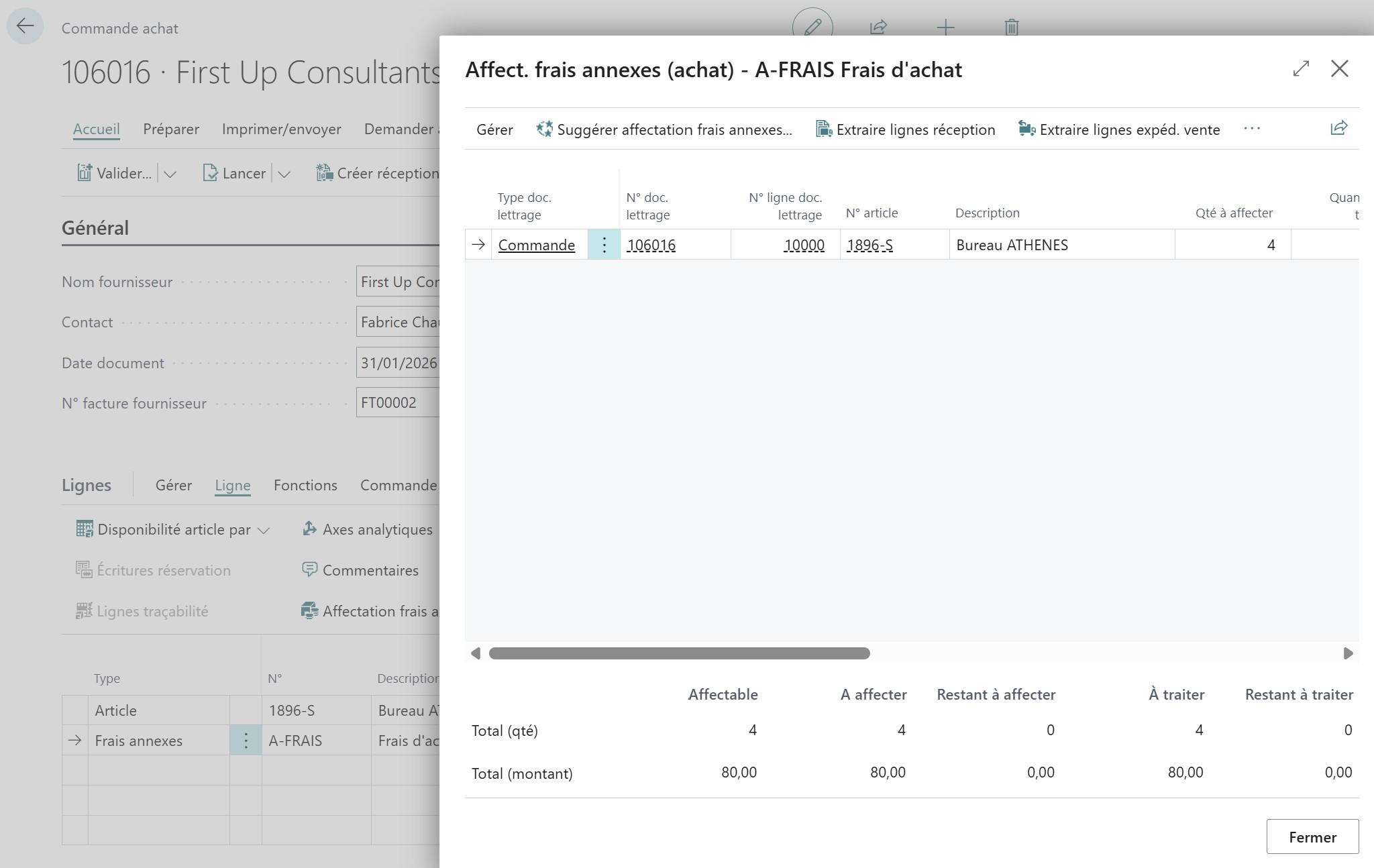Screen dimensions: 1374x868
Task: Open the Gérer menu in dialog
Action: [494, 129]
